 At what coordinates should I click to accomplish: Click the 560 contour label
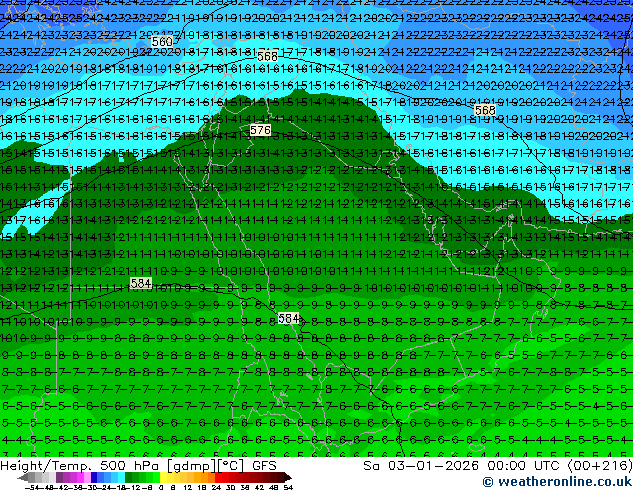pos(162,41)
